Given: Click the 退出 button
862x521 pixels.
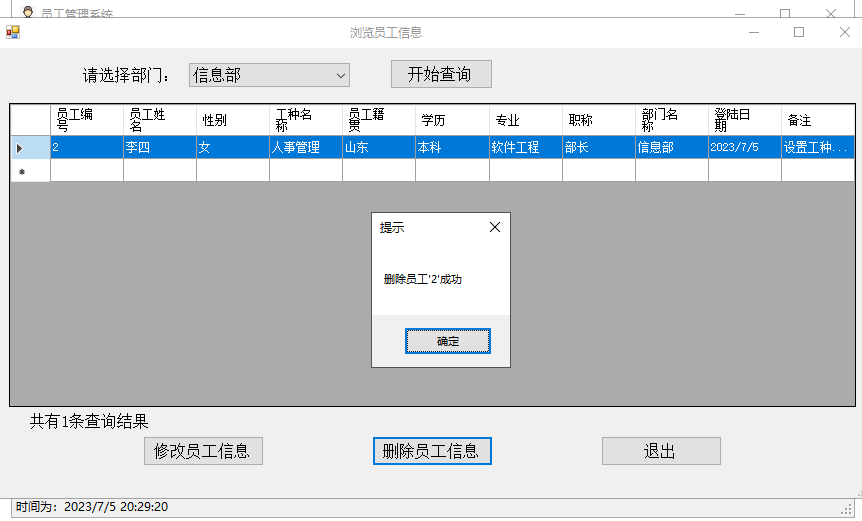Looking at the screenshot, I should click(660, 451).
